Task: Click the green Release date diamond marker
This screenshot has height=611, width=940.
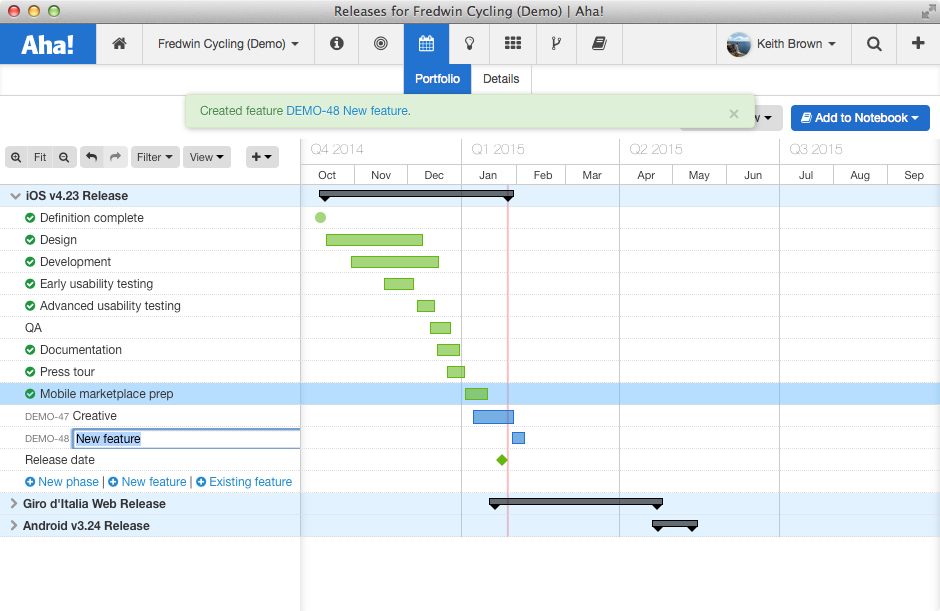Action: 502,460
